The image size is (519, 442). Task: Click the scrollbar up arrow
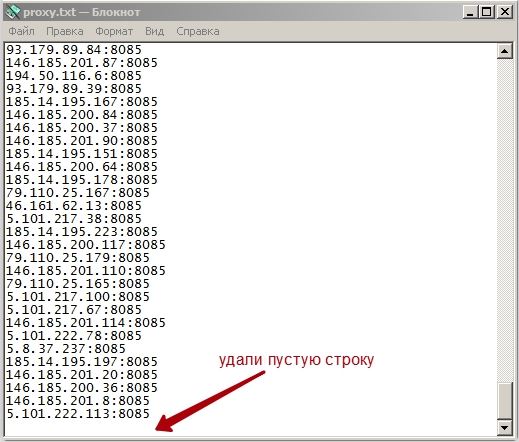click(504, 51)
